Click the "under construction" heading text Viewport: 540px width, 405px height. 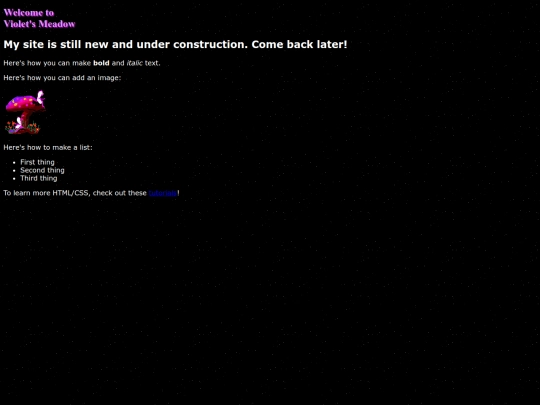pyautogui.click(x=175, y=44)
